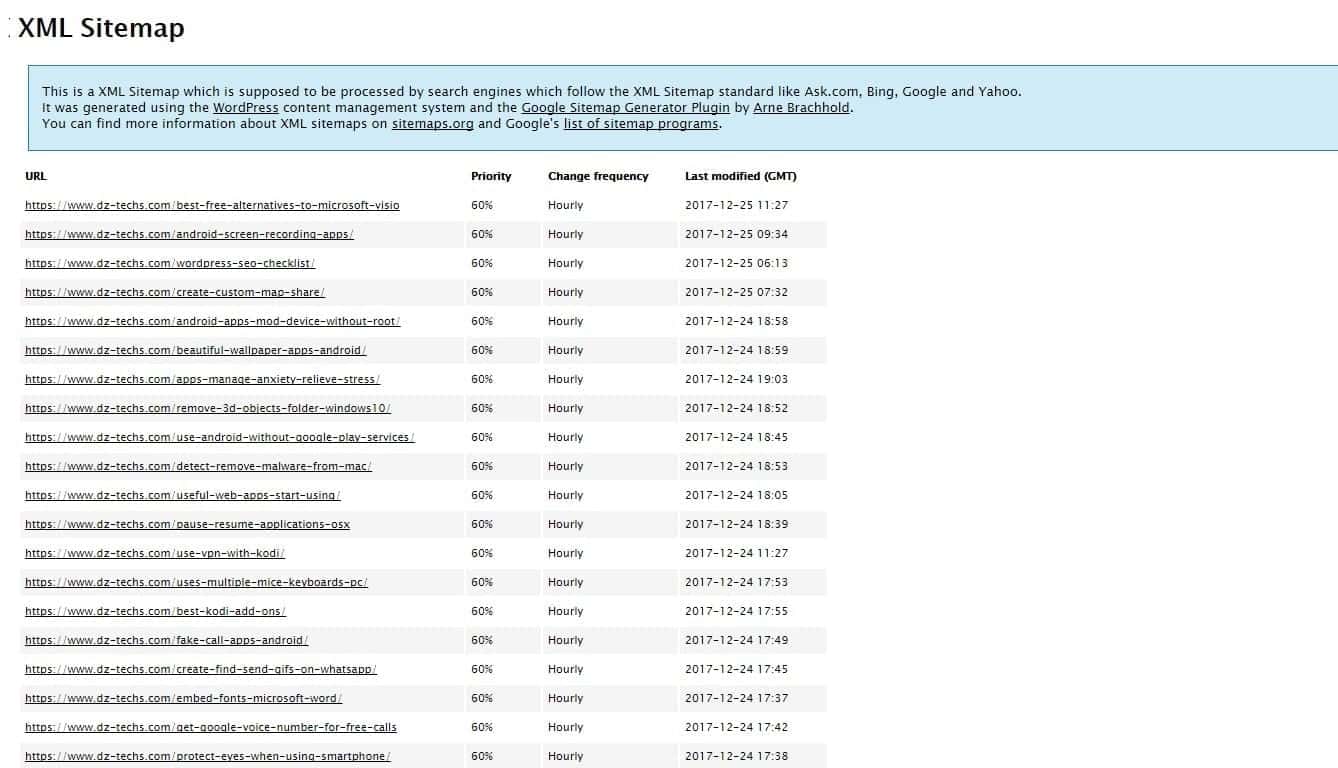1338x768 pixels.
Task: Select date 2017-12-24 18:59
Action: click(736, 350)
